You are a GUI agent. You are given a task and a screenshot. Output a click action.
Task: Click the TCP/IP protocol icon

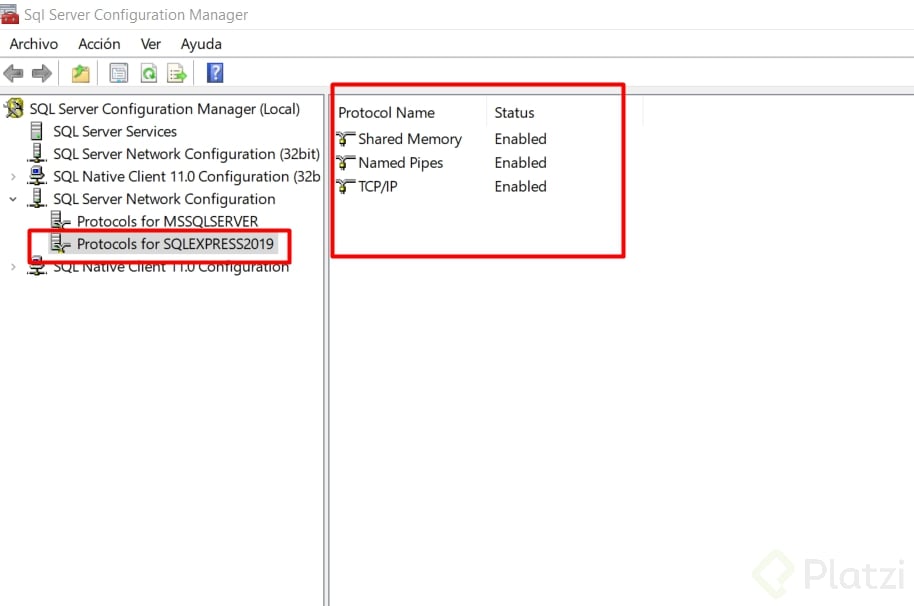click(x=345, y=186)
